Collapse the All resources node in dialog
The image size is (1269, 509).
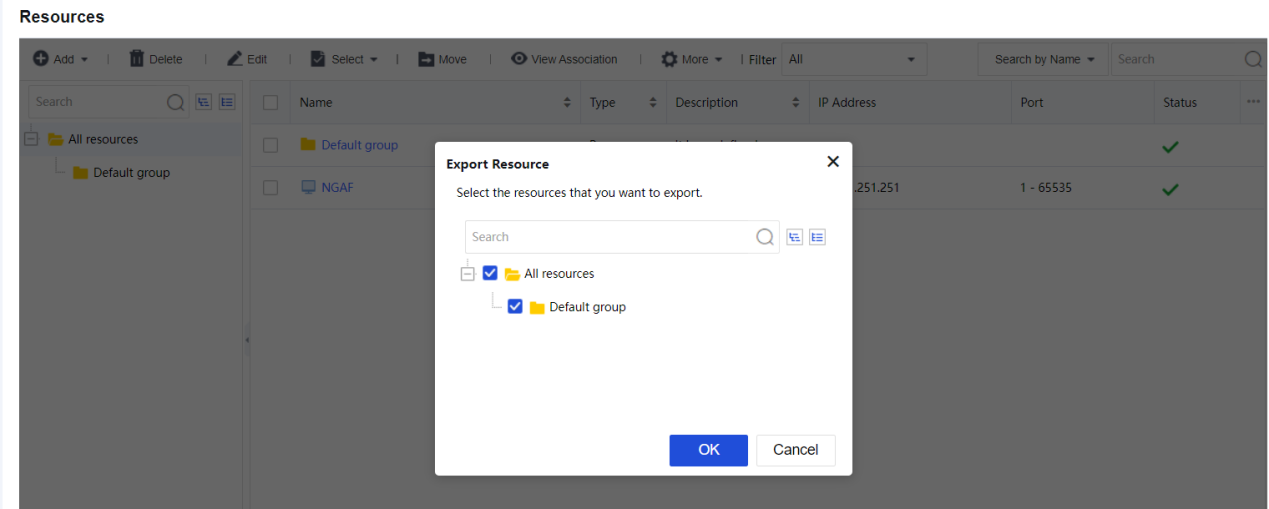467,274
